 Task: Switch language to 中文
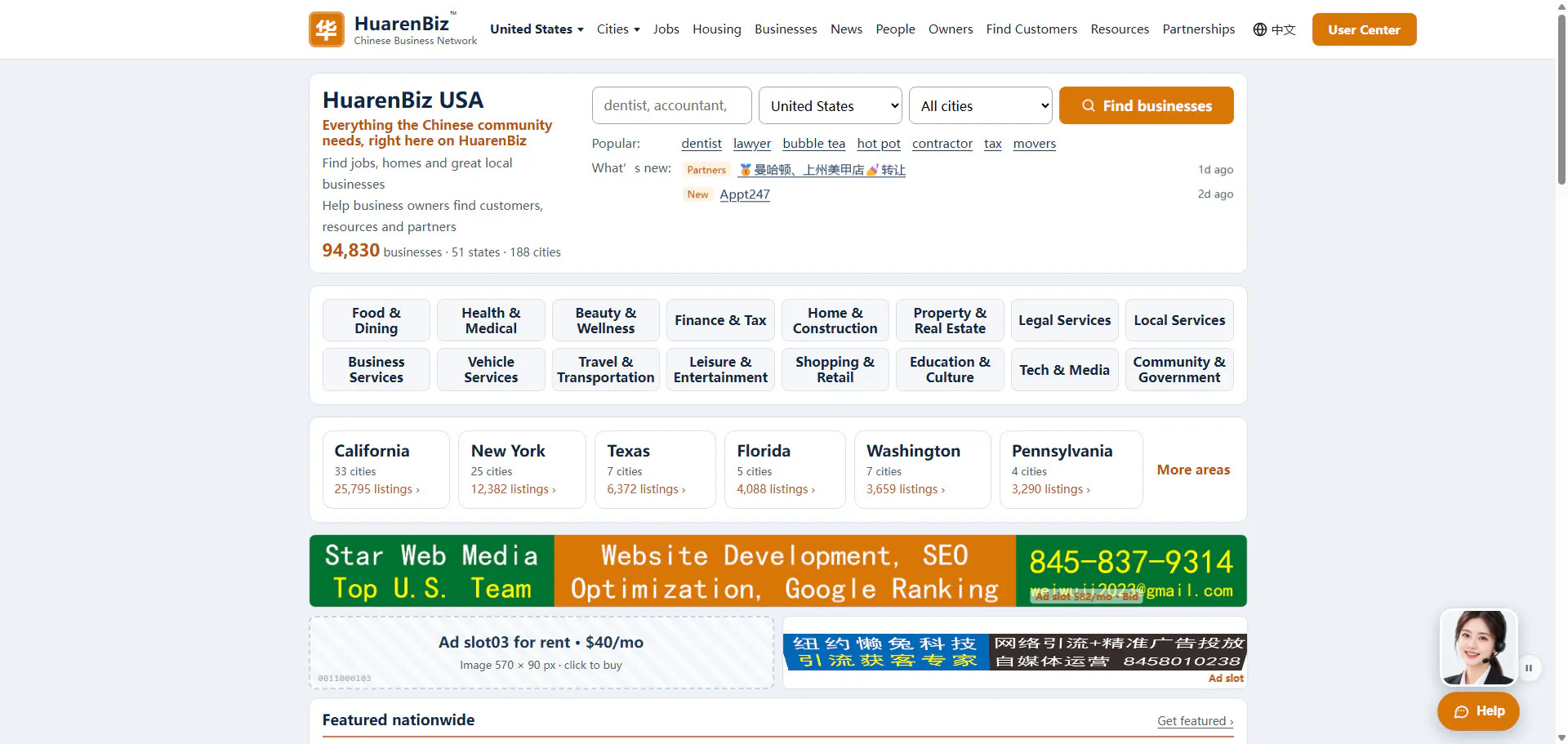pyautogui.click(x=1283, y=29)
